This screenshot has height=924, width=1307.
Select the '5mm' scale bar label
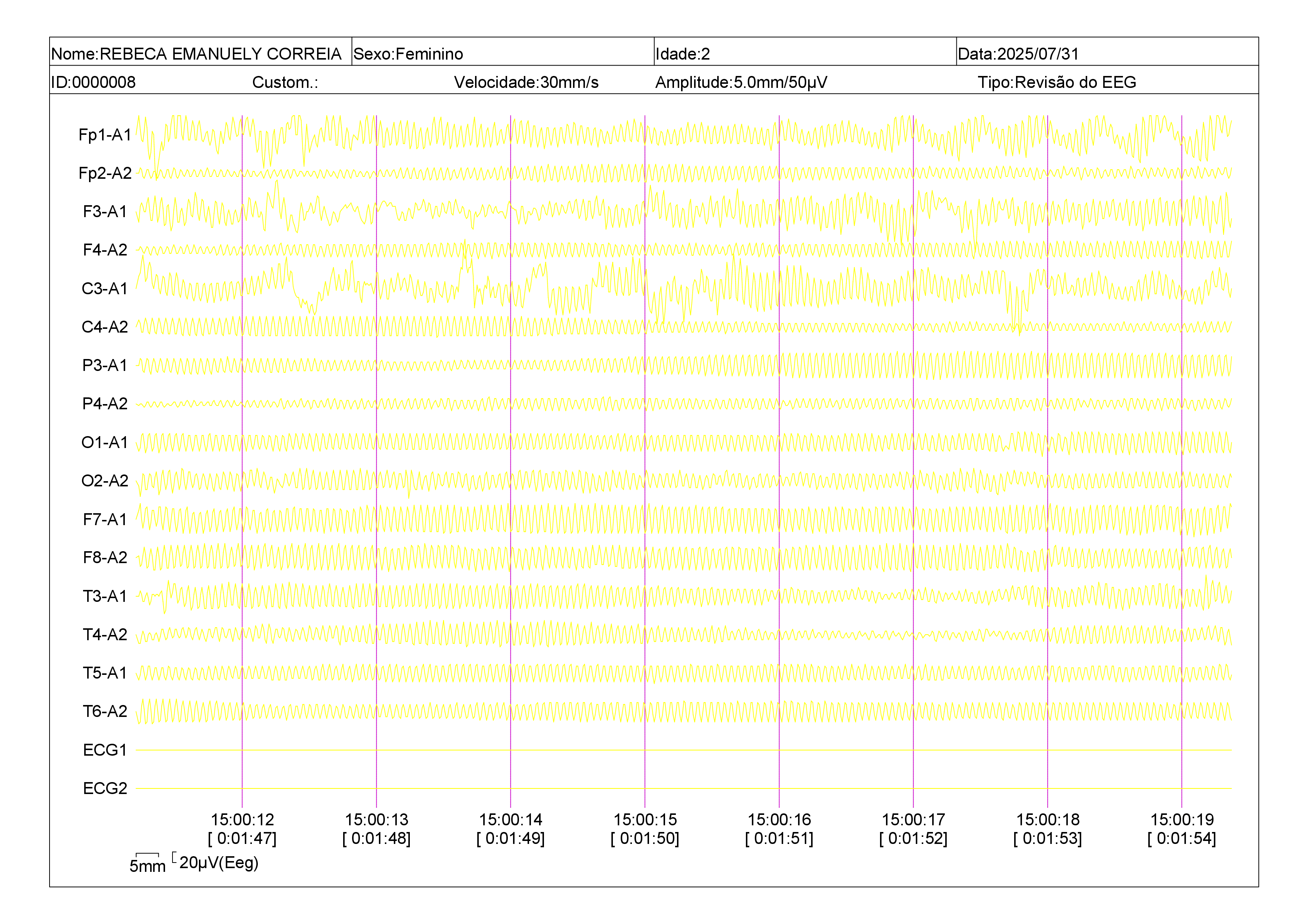(x=148, y=867)
